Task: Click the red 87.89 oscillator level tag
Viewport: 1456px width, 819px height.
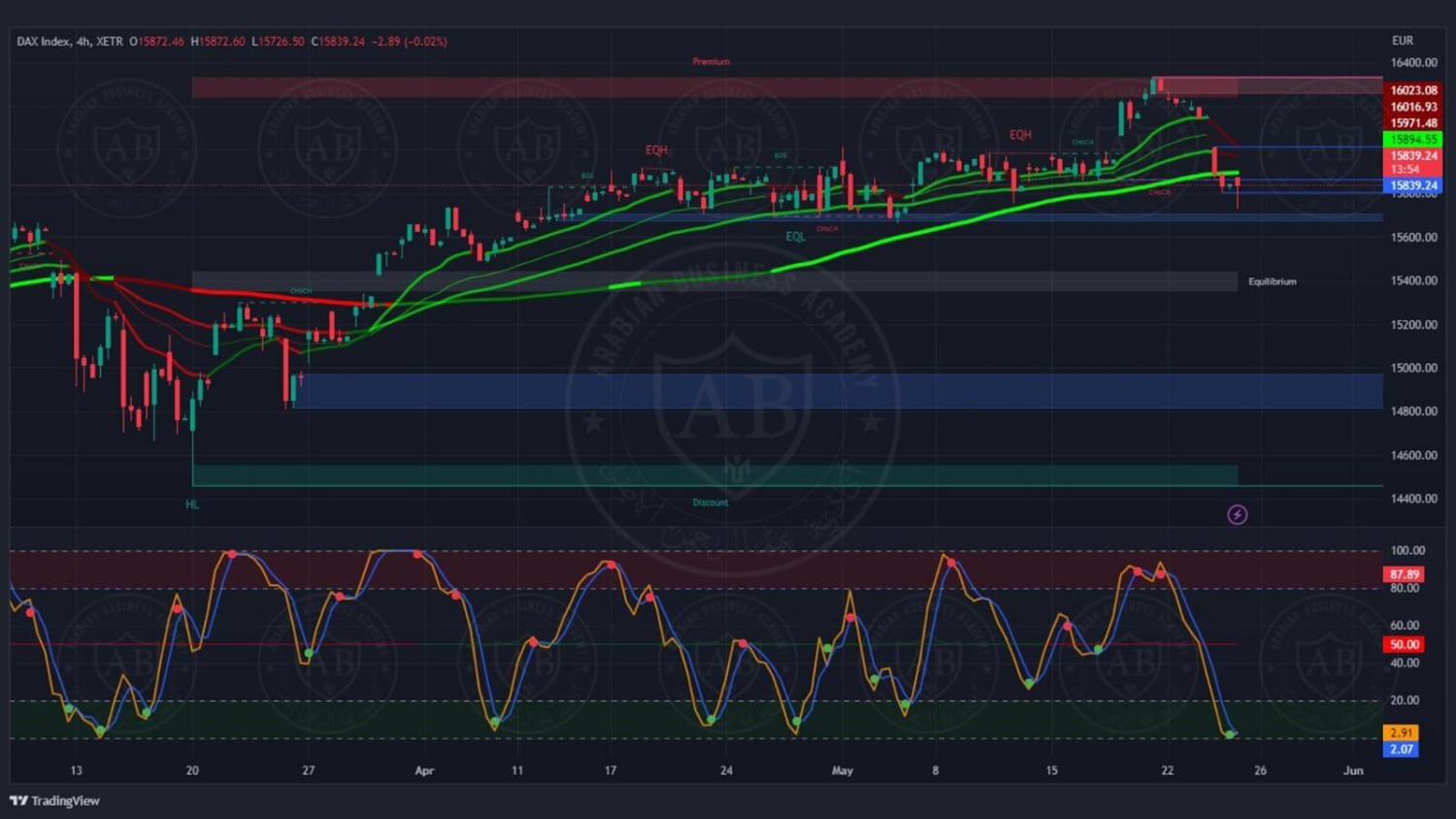Action: tap(1404, 574)
